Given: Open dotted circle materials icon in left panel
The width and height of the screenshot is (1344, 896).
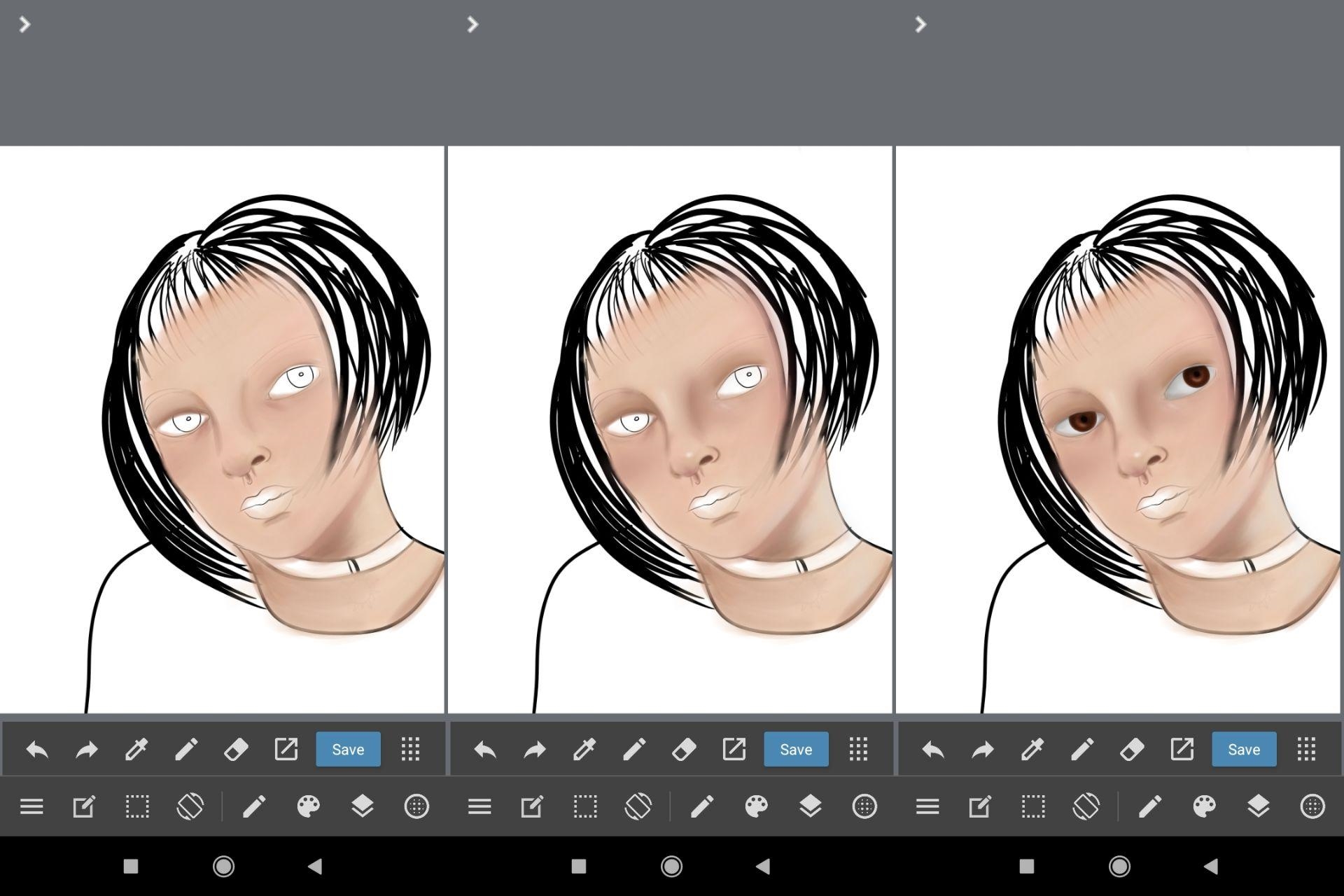Looking at the screenshot, I should coord(416,806).
